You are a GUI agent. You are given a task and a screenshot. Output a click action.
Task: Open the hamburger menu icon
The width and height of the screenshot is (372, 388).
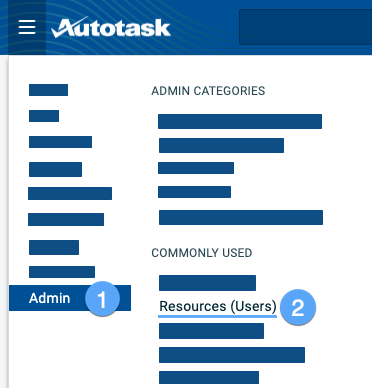pyautogui.click(x=27, y=27)
